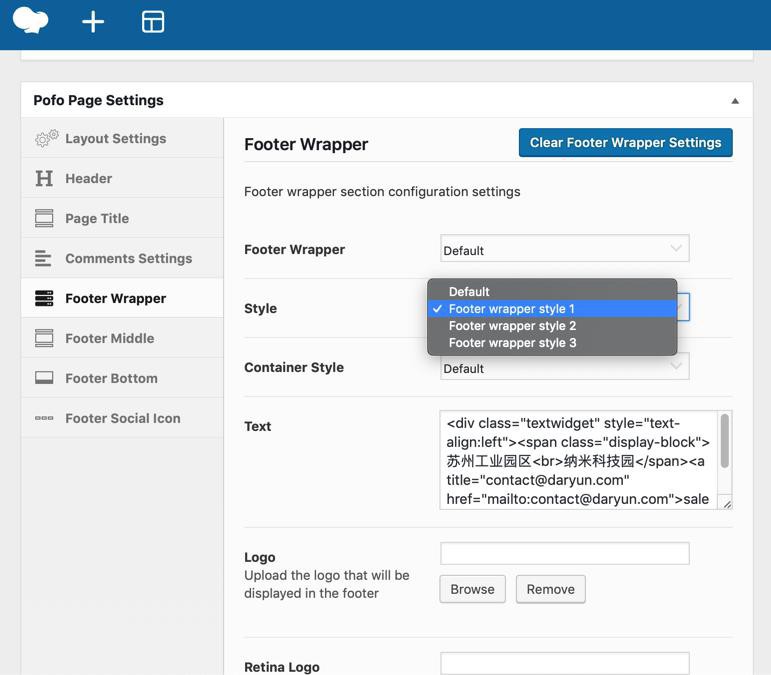Open the Container Style dropdown
Viewport: 771px width, 675px height.
pyautogui.click(x=564, y=368)
